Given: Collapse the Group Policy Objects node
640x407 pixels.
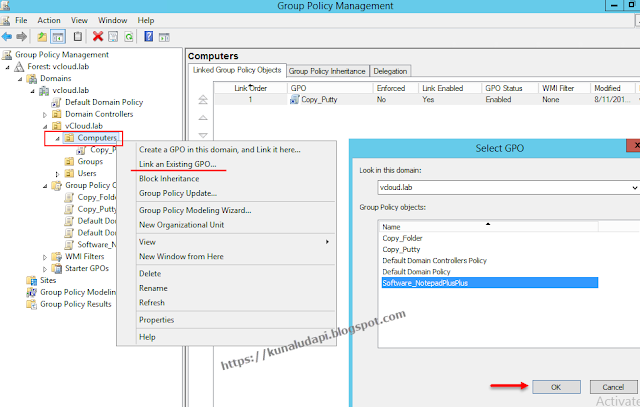Looking at the screenshot, I should pos(45,186).
